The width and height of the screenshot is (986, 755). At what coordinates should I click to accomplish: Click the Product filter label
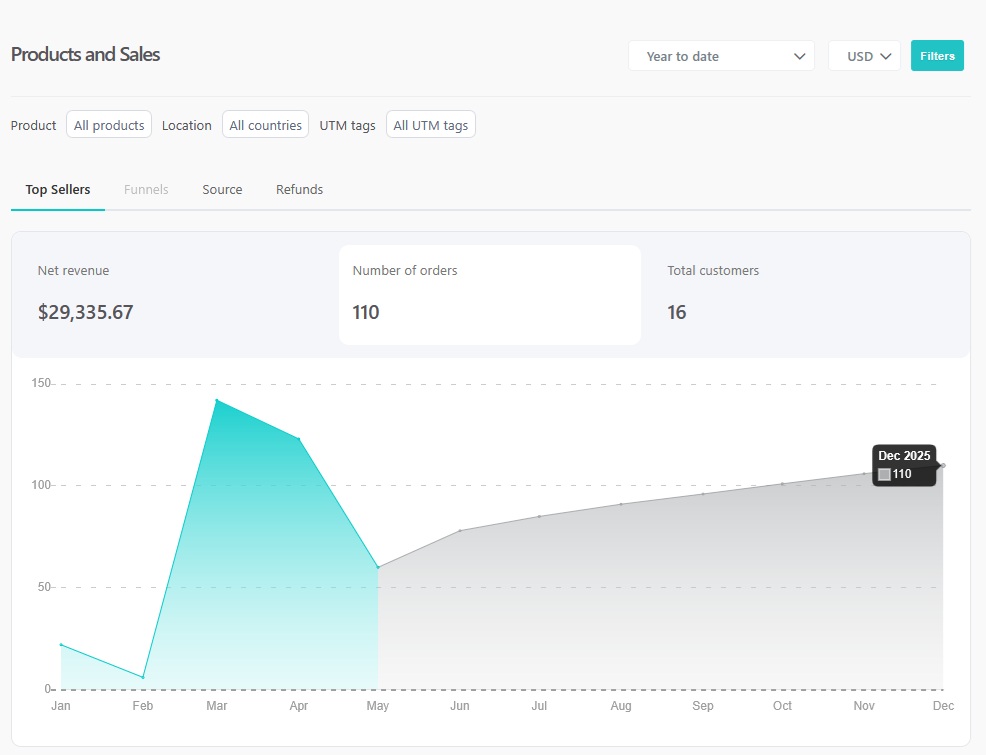(33, 125)
